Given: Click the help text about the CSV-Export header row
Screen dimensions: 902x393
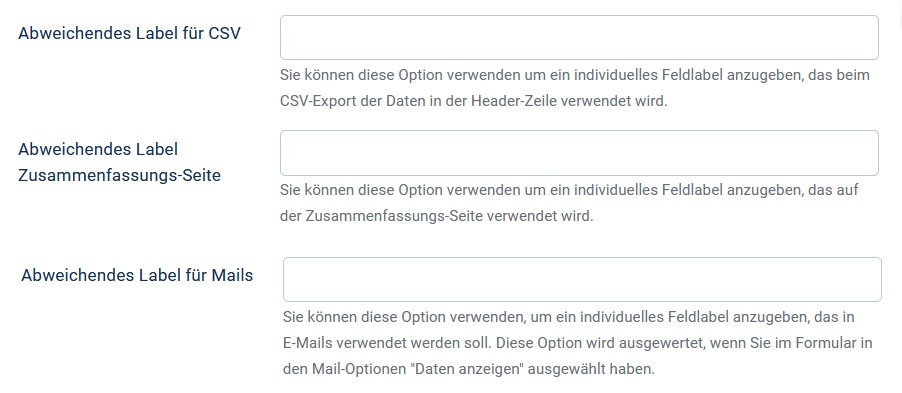Looking at the screenshot, I should click(575, 89).
